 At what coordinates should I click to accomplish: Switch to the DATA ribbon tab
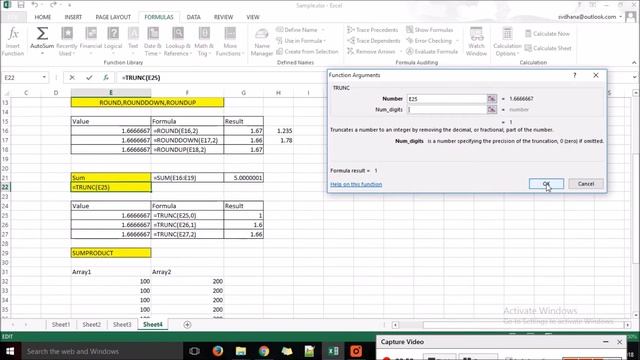point(193,17)
